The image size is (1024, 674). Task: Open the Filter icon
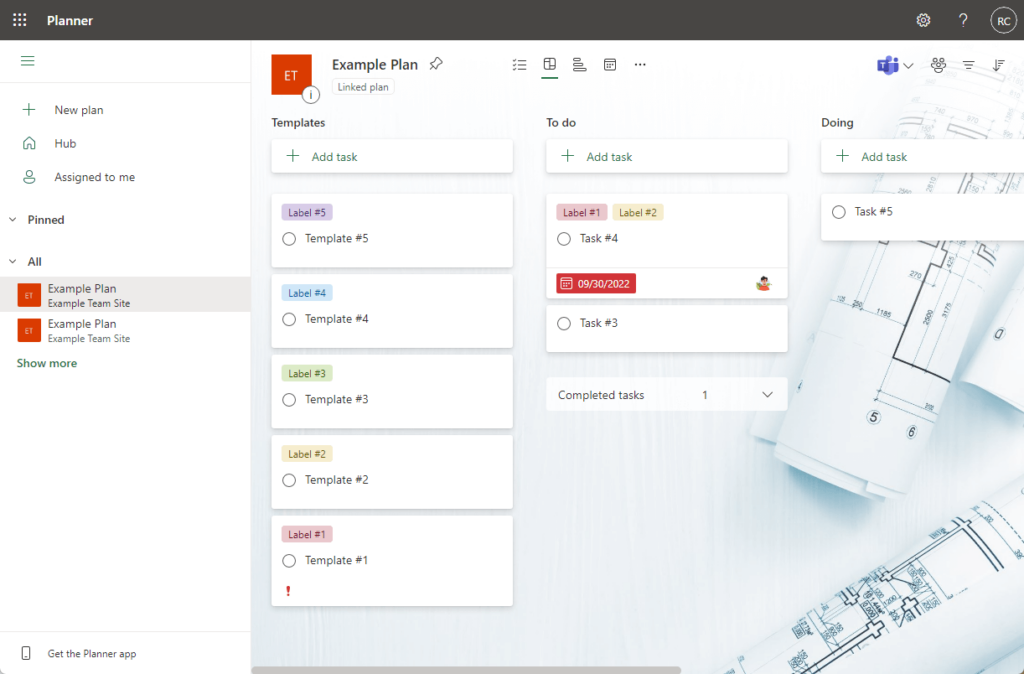(968, 65)
